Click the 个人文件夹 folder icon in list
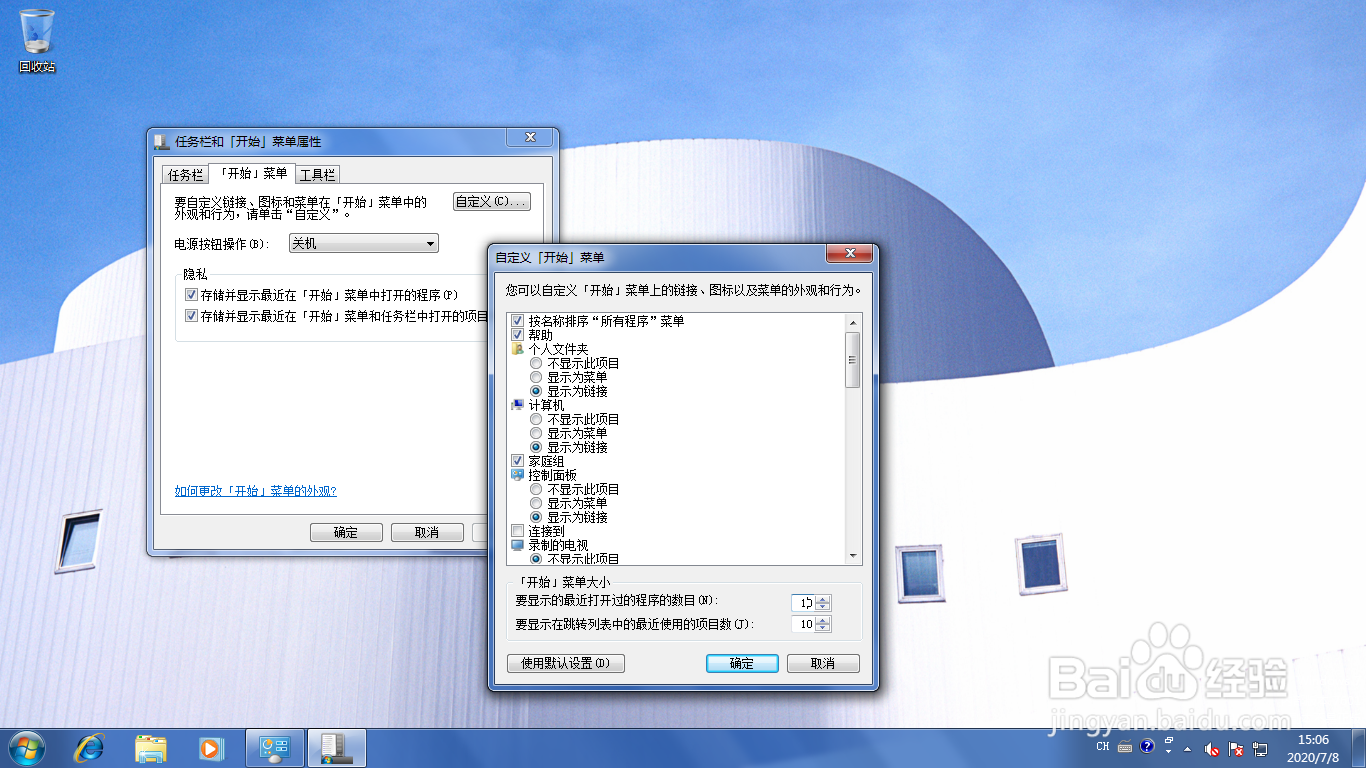This screenshot has width=1366, height=768. click(x=517, y=349)
